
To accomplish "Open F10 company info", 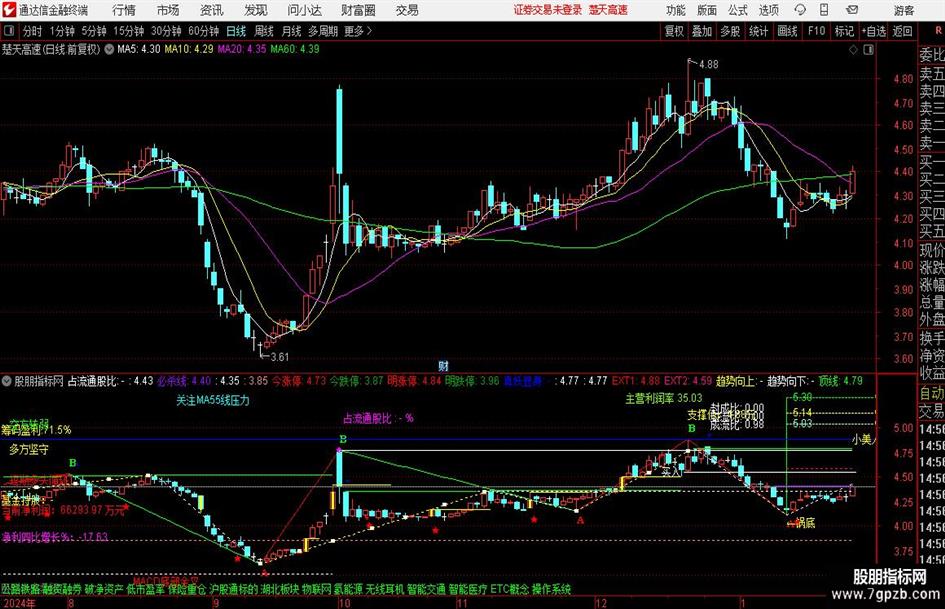I will click(x=816, y=31).
